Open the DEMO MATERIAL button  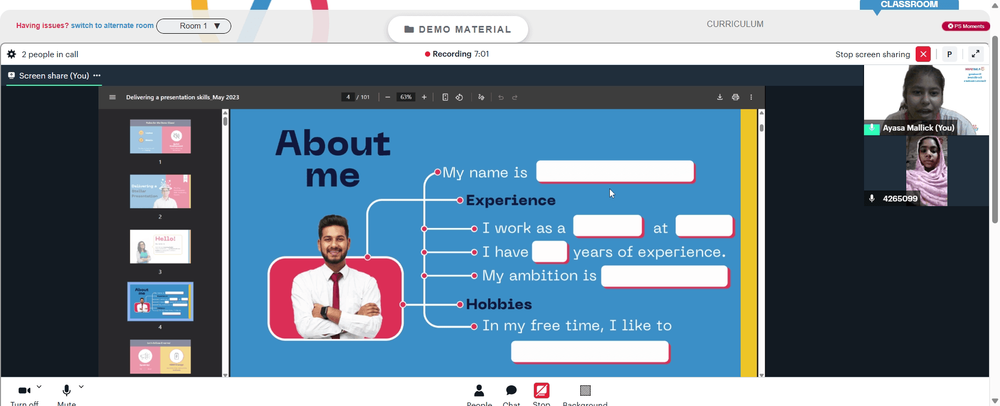(x=458, y=29)
